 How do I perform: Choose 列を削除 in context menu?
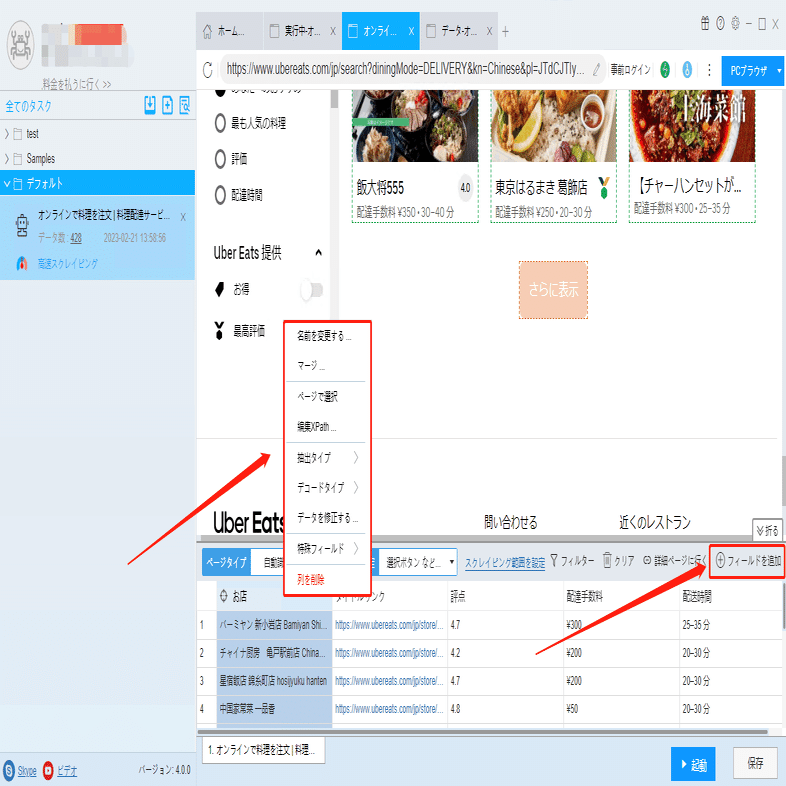311,579
